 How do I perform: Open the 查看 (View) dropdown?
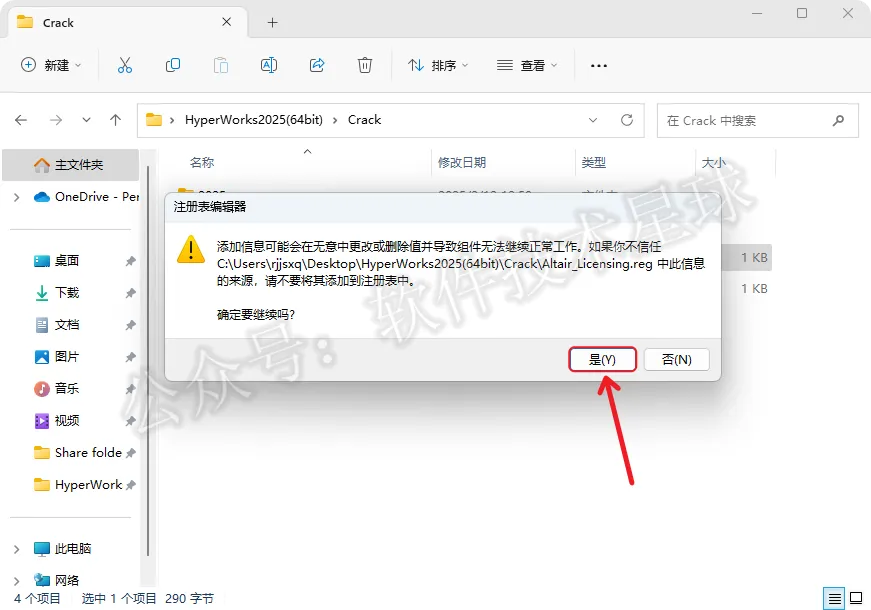tap(527, 66)
